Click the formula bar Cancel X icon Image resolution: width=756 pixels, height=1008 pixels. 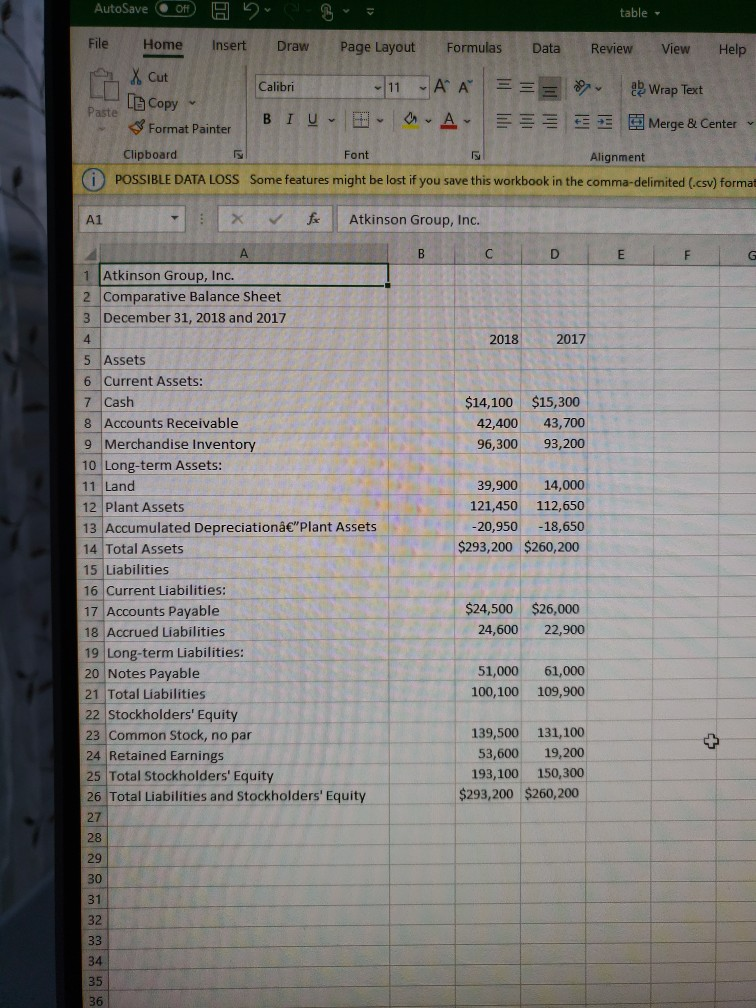tap(237, 219)
